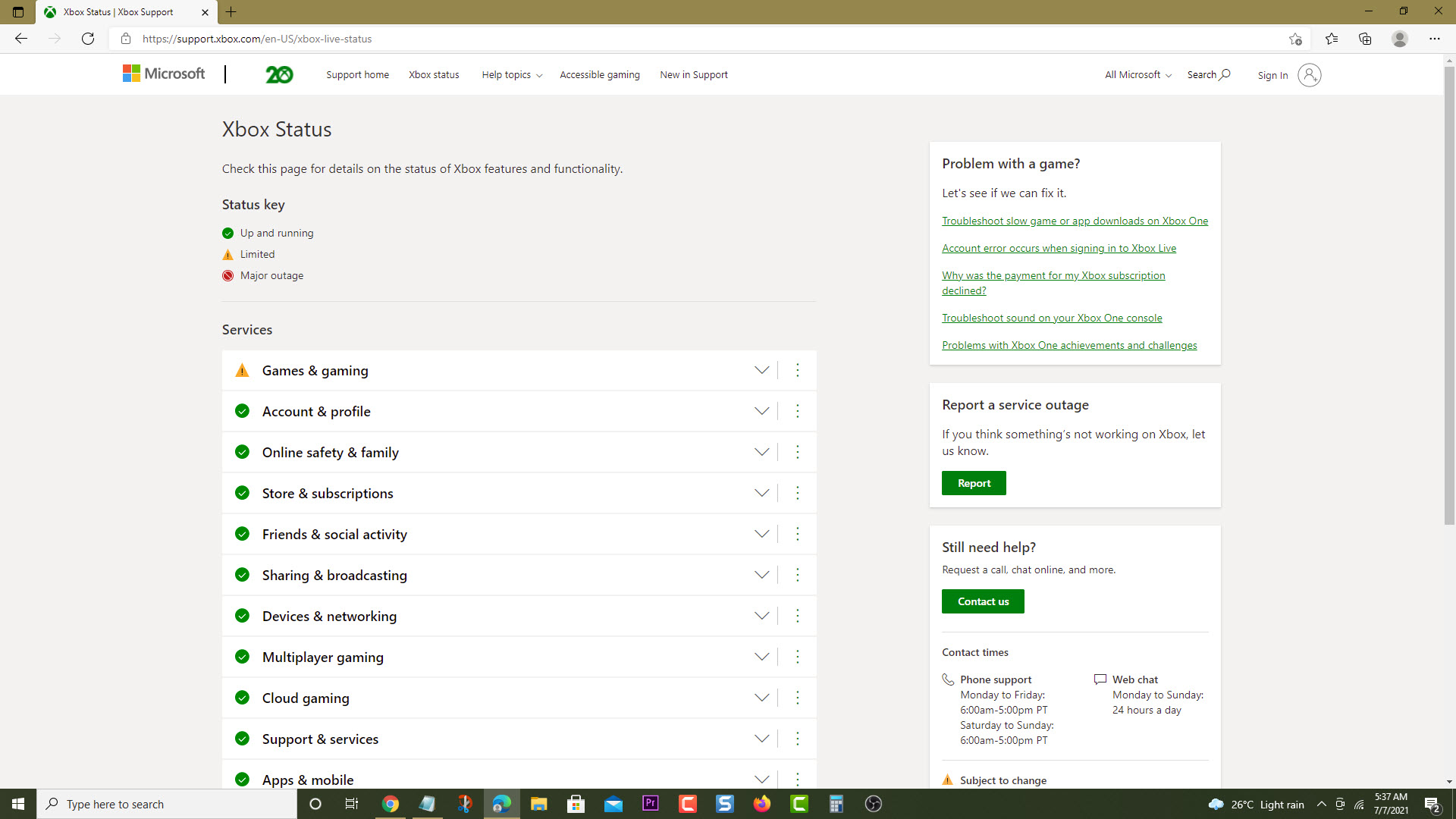Select New in Support in the navigation
This screenshot has width=1456, height=819.
point(693,74)
